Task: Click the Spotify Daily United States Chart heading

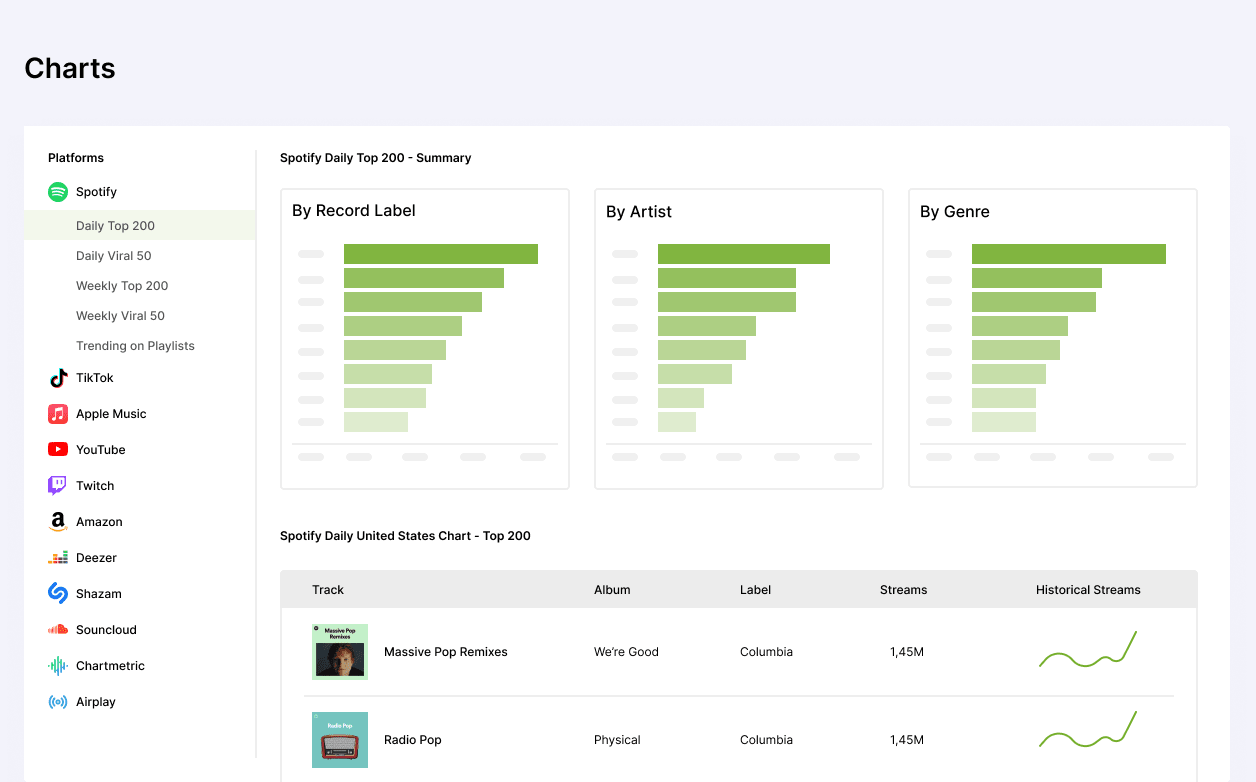Action: [405, 536]
